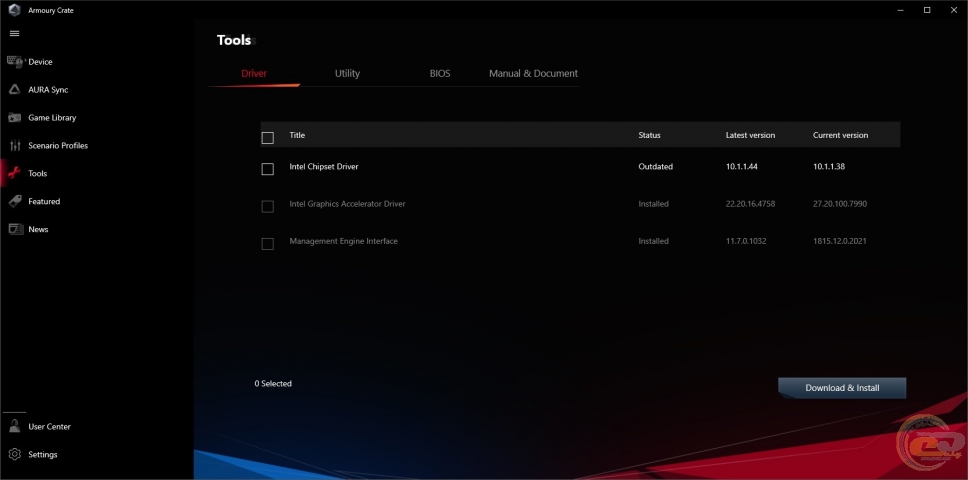Check the Intel Chipset Driver checkbox
Image resolution: width=968 pixels, height=480 pixels.
point(267,169)
